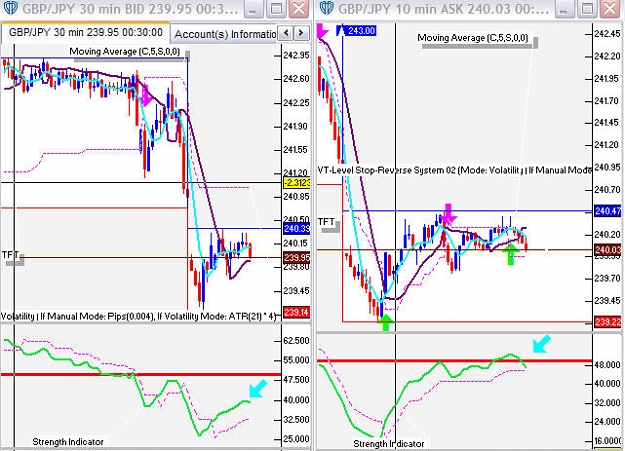
Task: Click the Volatility ATR(21) parameter label
Action: click(x=138, y=317)
